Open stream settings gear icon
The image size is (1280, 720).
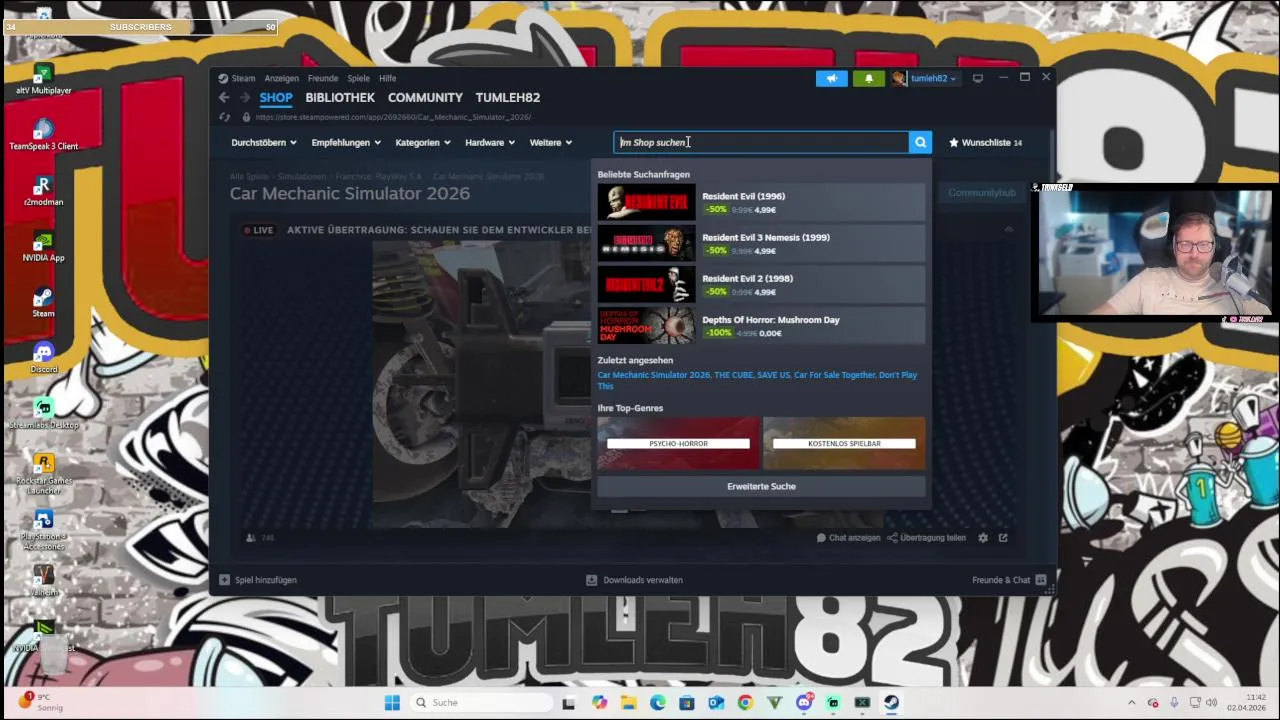(x=983, y=538)
